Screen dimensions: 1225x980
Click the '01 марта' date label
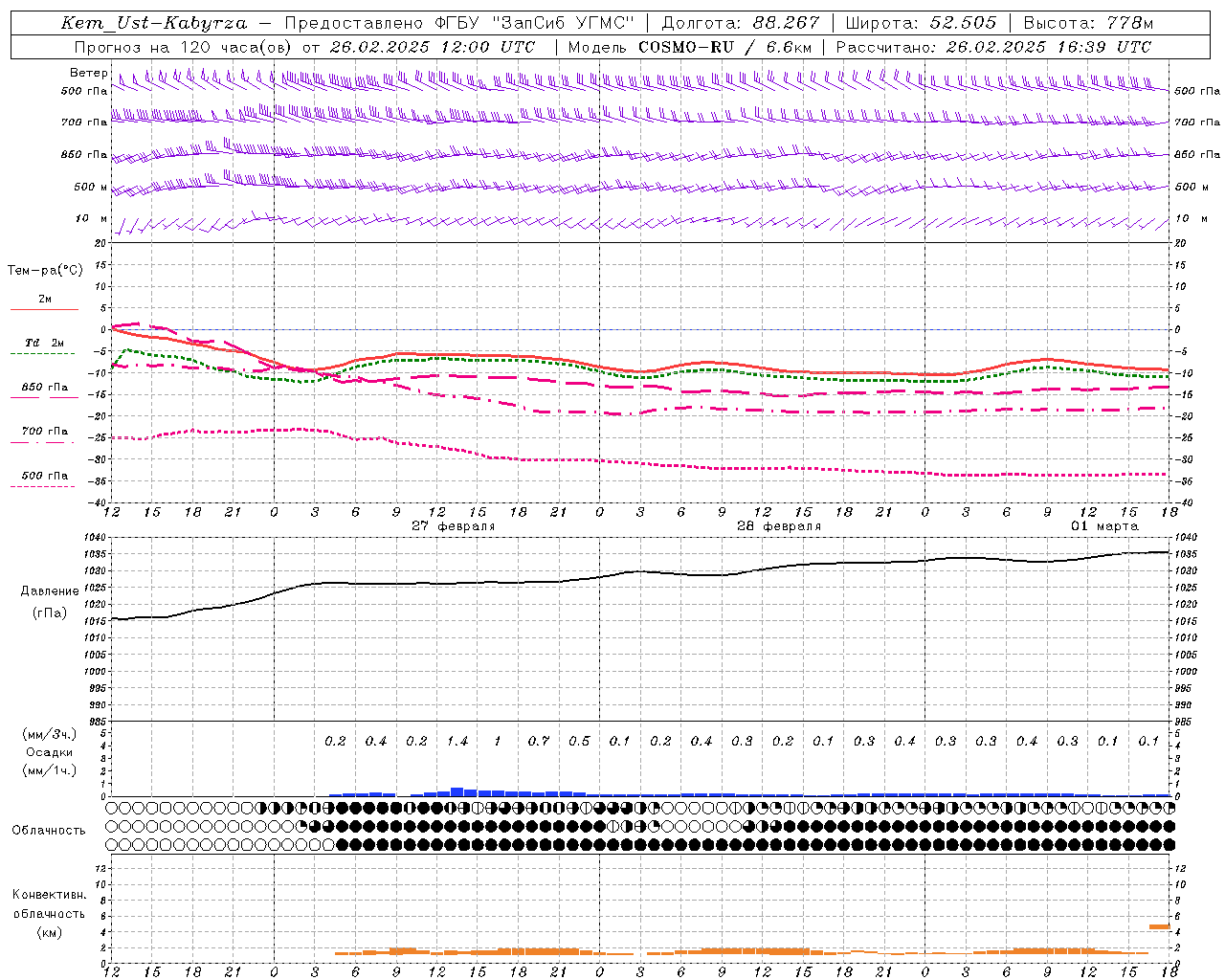pyautogui.click(x=1104, y=526)
